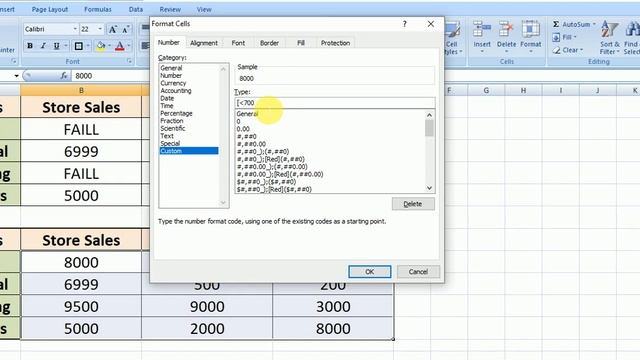This screenshot has width=640, height=360.
Task: Open the Review ribbon tab
Action: [x=170, y=9]
